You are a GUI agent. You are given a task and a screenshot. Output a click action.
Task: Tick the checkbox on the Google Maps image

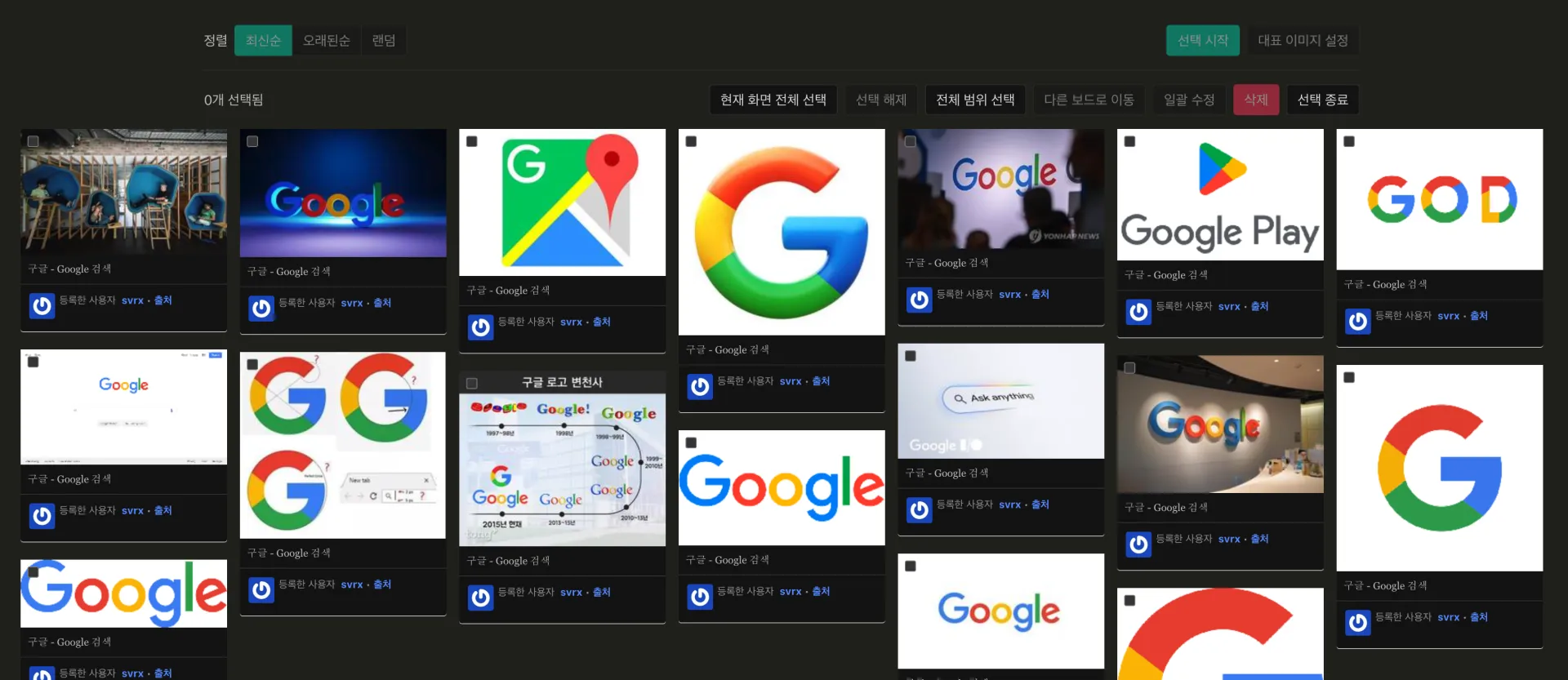472,141
